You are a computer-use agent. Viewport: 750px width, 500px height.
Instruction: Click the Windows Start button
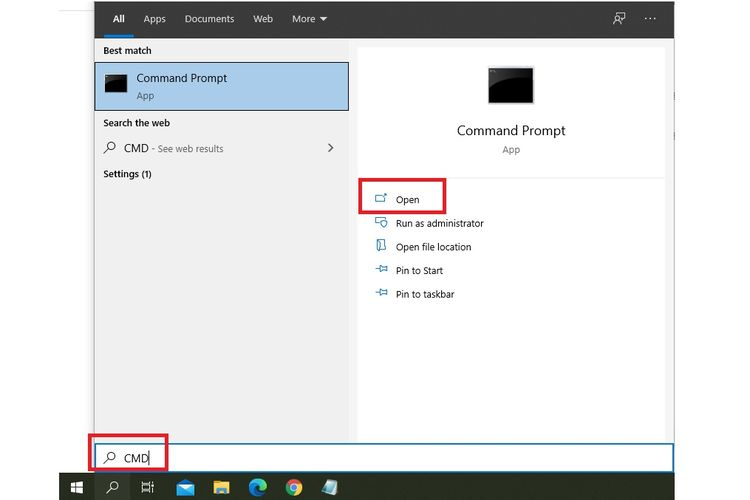tap(77, 487)
